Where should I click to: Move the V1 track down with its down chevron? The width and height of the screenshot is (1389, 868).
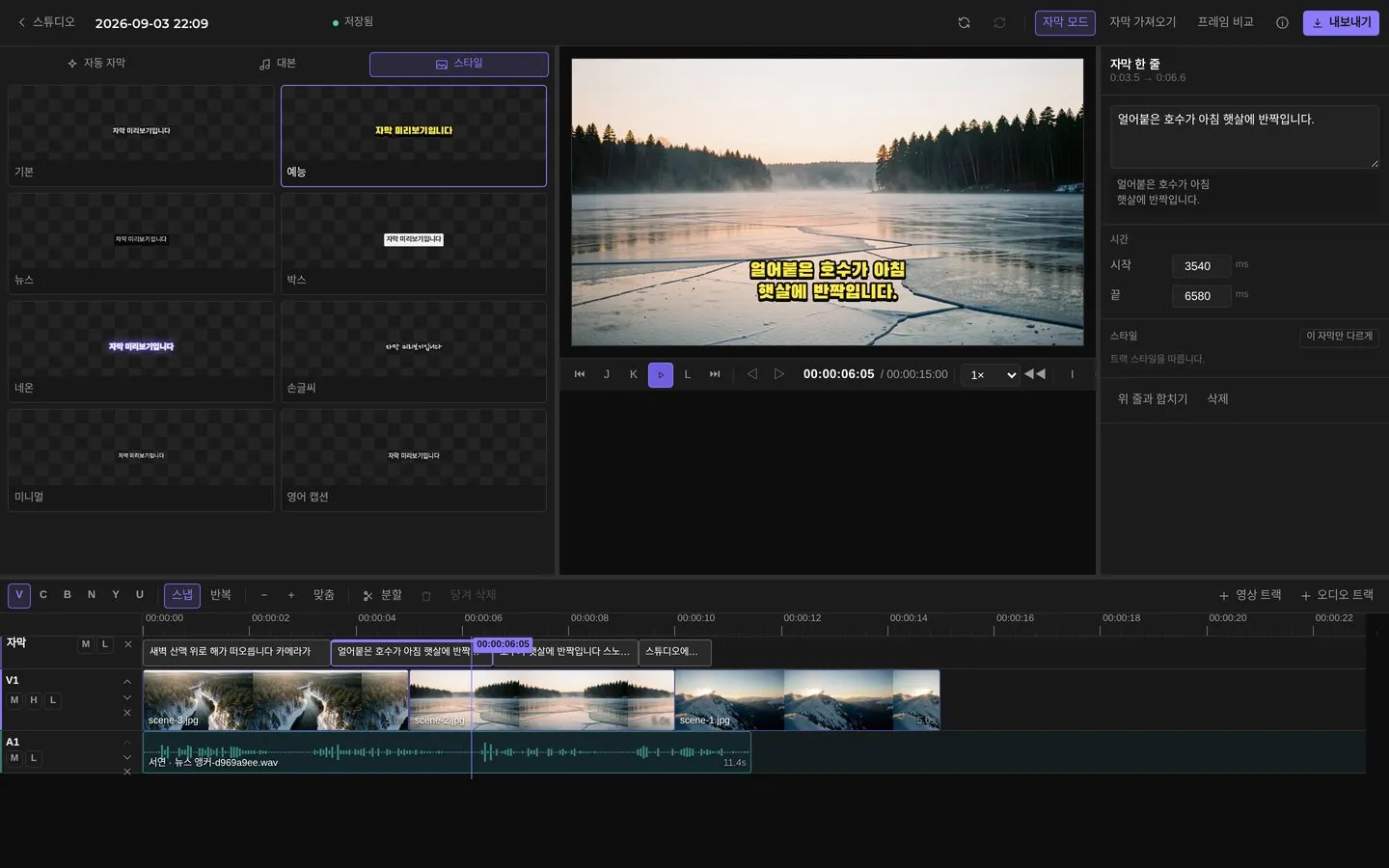pos(127,697)
